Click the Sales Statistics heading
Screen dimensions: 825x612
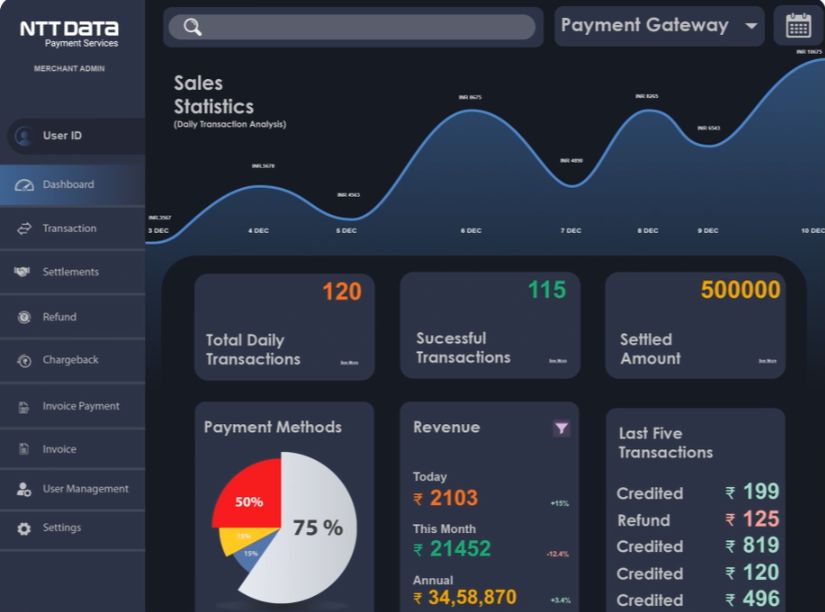214,95
